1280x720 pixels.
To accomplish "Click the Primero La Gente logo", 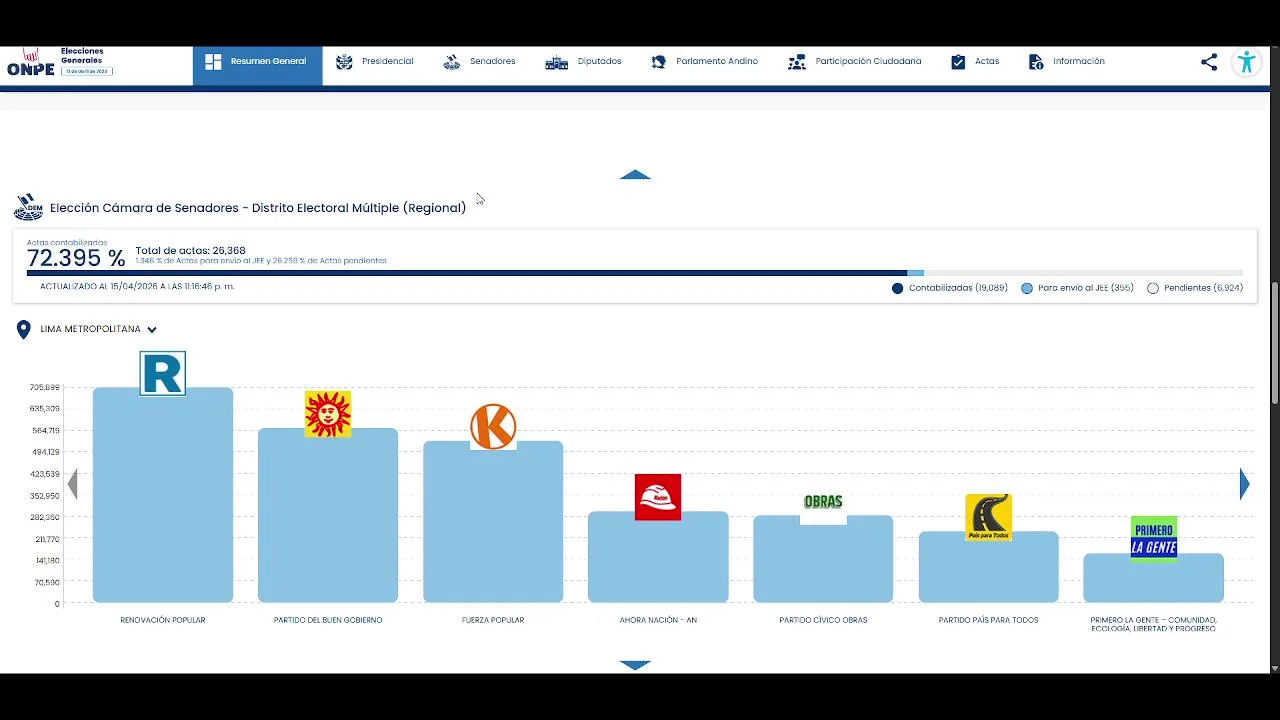I will [1154, 538].
